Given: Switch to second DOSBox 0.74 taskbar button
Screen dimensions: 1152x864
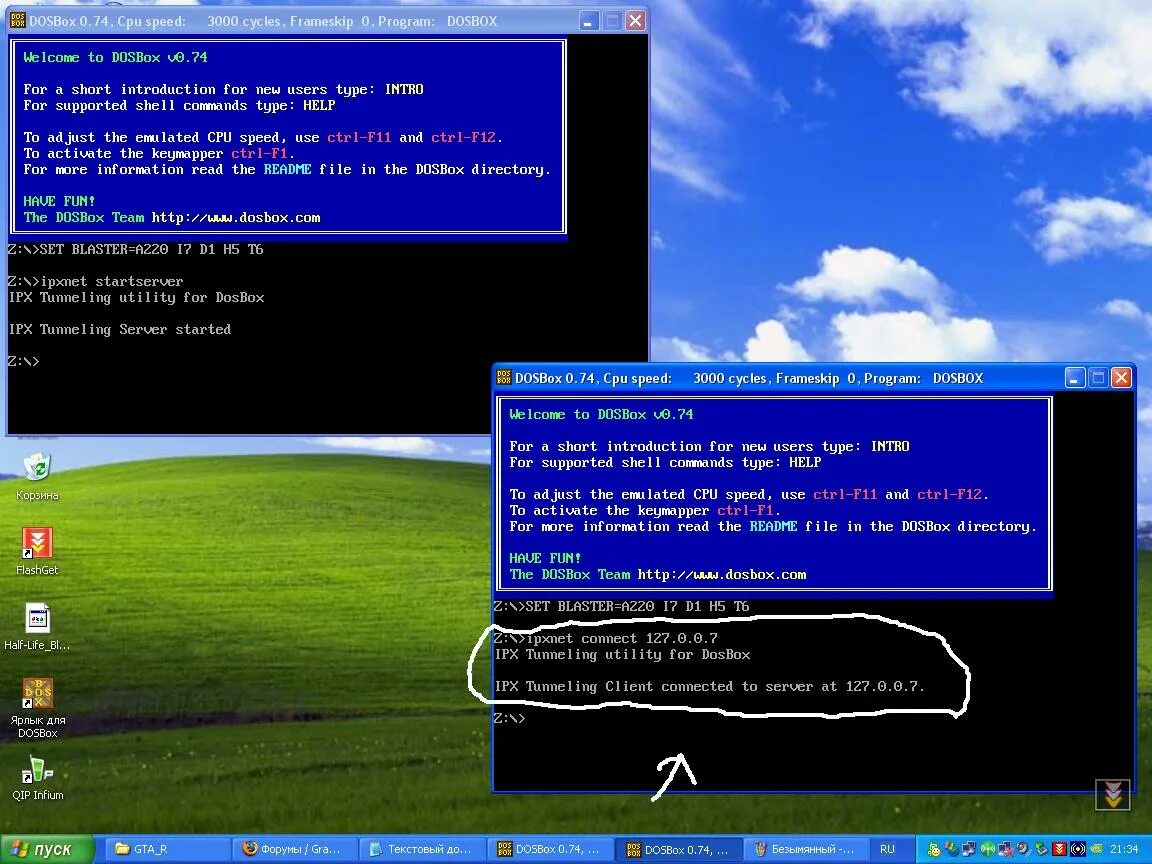Looking at the screenshot, I should tap(677, 849).
